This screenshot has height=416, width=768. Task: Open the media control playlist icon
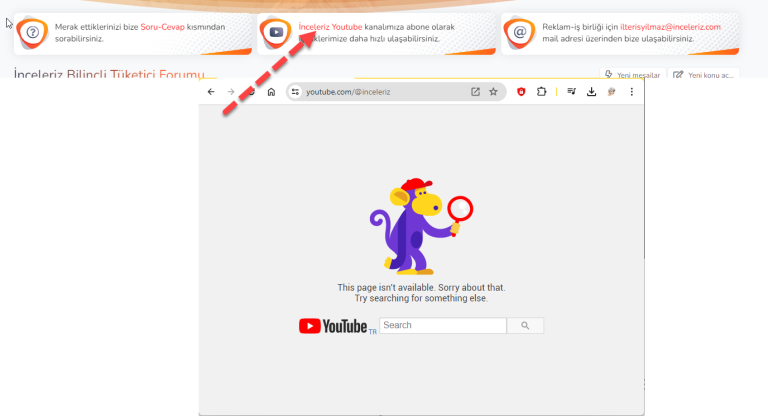click(x=572, y=92)
